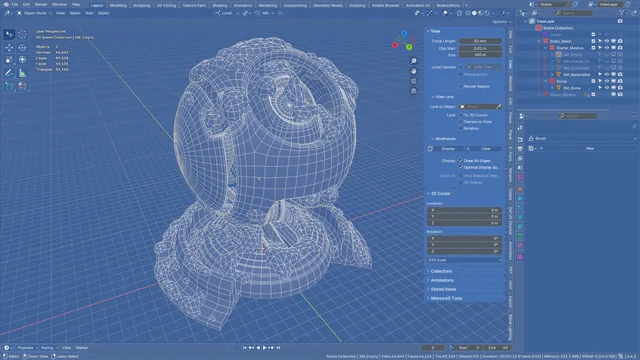
Task: Open the XYZ Euler rotation mode dropdown
Action: click(x=464, y=260)
